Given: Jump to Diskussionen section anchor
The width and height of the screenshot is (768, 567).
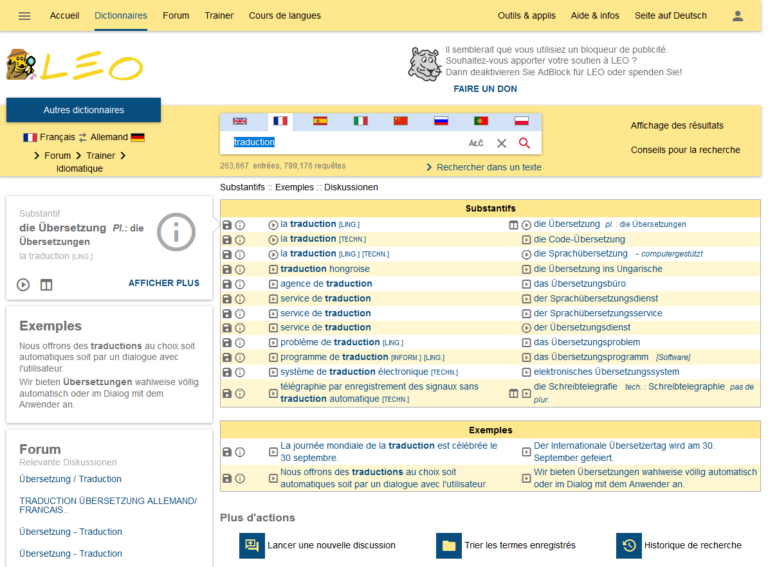Looking at the screenshot, I should point(351,187).
